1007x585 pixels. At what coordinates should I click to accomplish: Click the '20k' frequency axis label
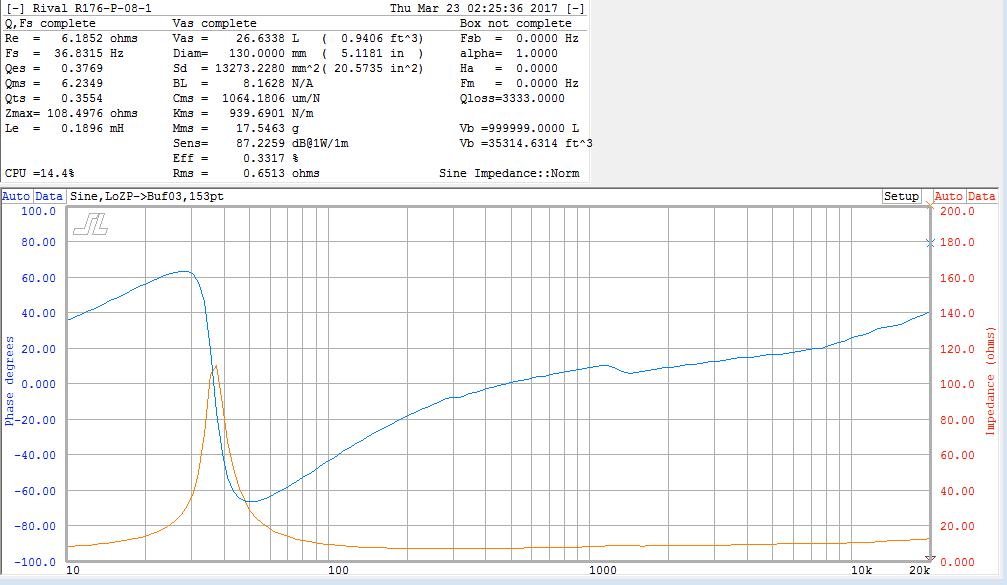point(920,570)
